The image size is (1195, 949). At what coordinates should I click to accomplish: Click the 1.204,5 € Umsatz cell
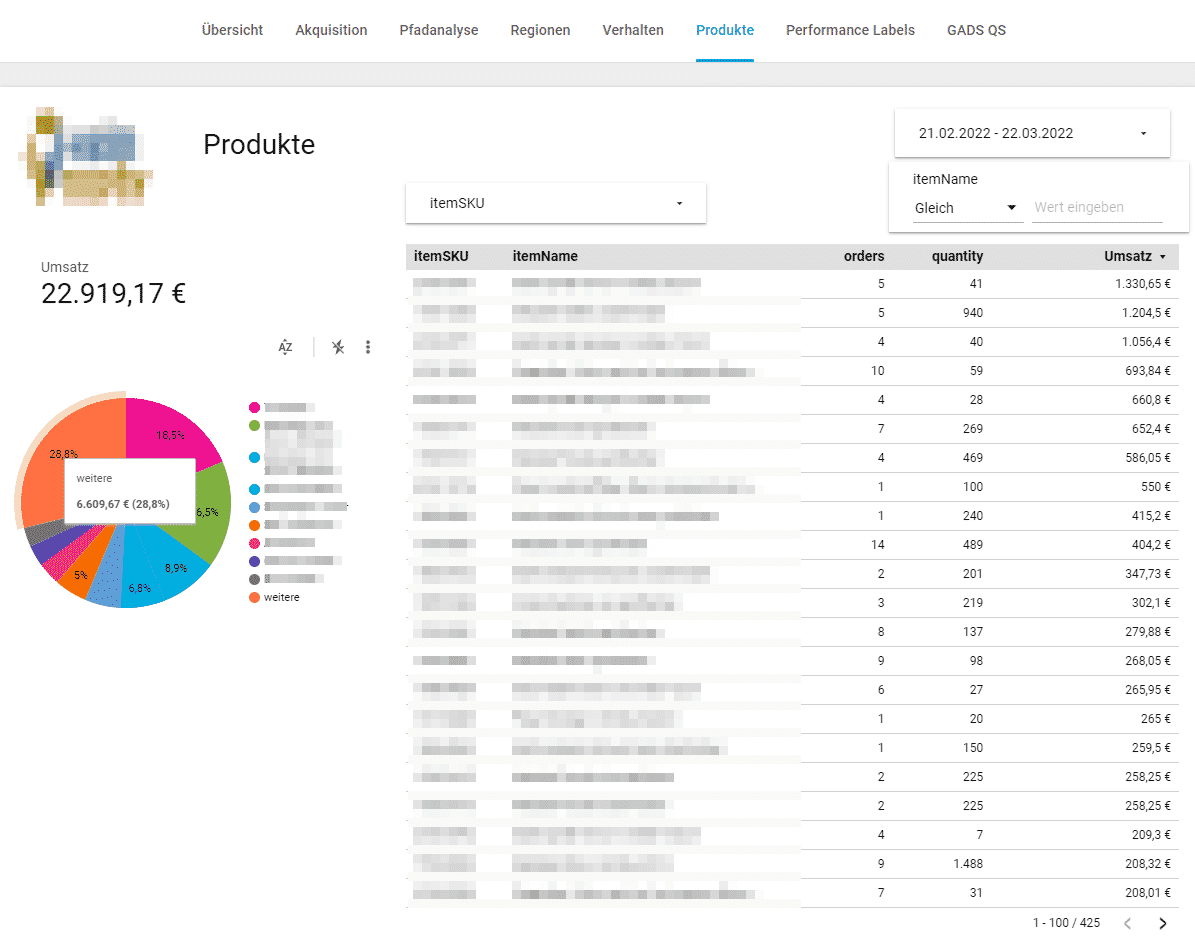[x=1145, y=313]
